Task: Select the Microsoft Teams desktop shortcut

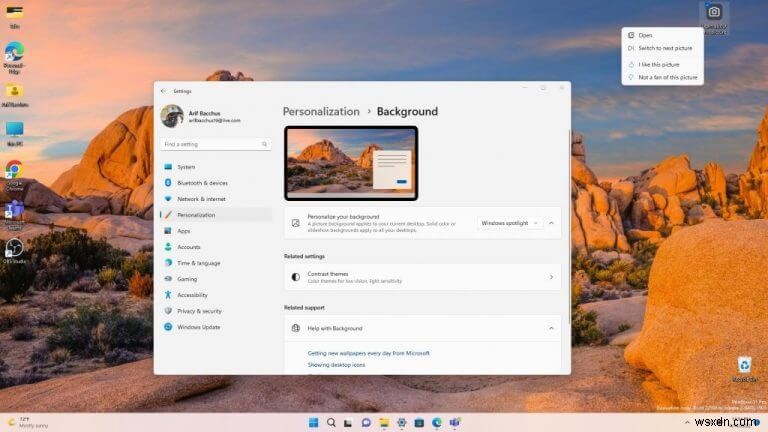Action: 14,215
